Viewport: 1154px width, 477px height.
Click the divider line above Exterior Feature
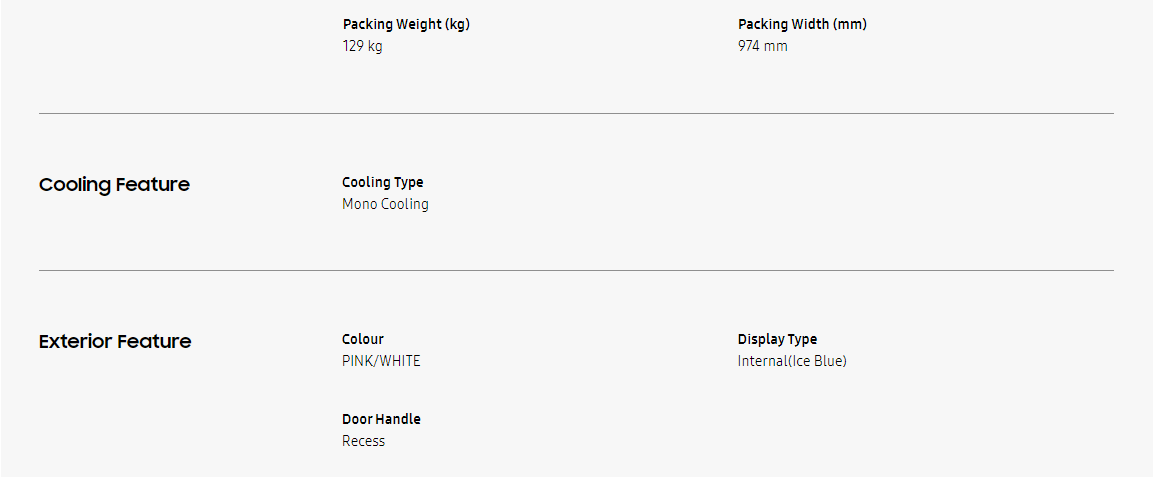click(576, 270)
